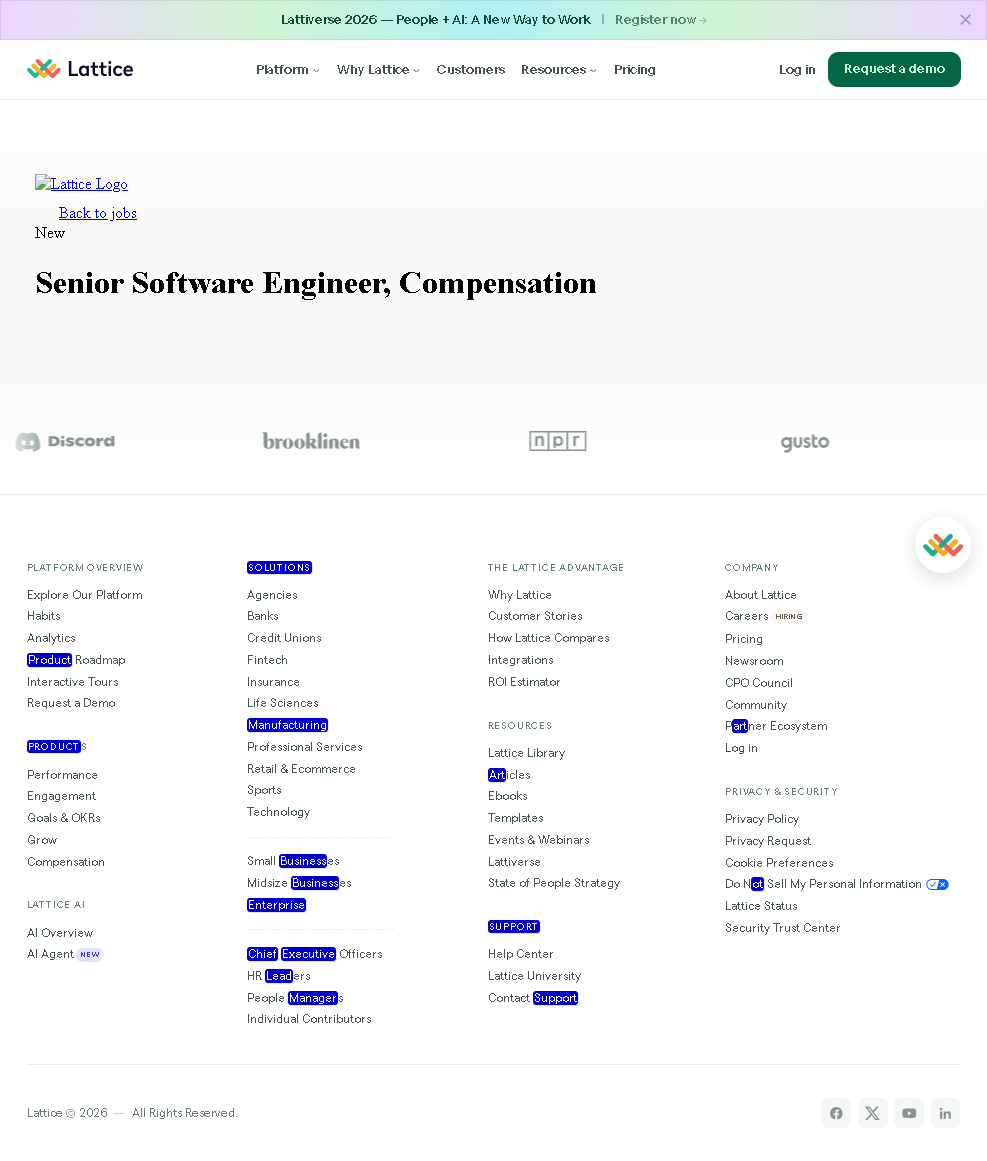This screenshot has width=987, height=1161.
Task: Click the Request a demo button
Action: coord(894,69)
